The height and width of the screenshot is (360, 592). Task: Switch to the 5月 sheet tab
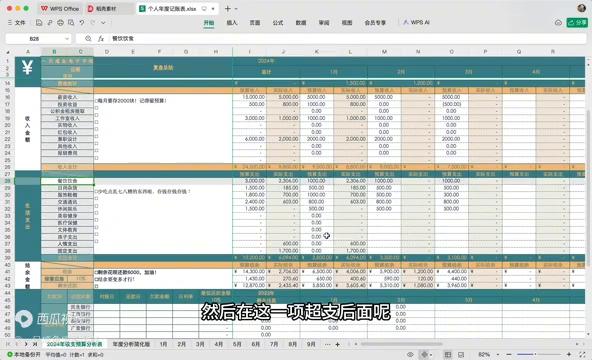pyautogui.click(x=237, y=344)
